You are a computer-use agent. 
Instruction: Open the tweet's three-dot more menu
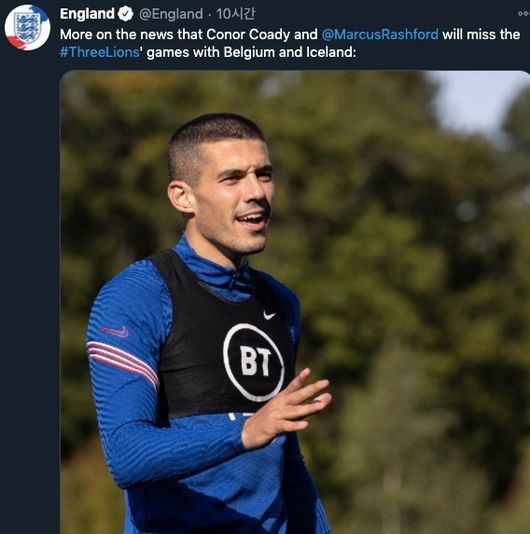point(524,14)
